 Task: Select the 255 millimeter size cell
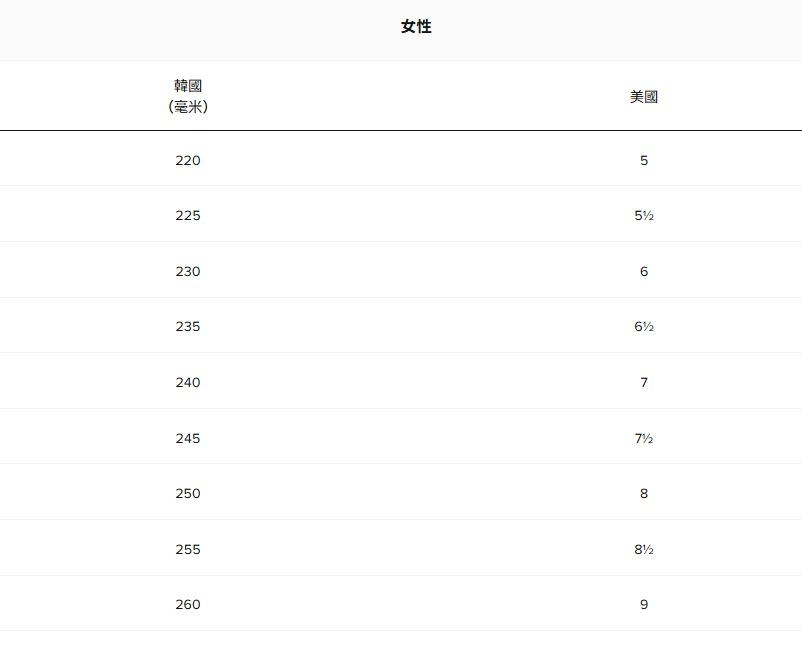click(188, 549)
